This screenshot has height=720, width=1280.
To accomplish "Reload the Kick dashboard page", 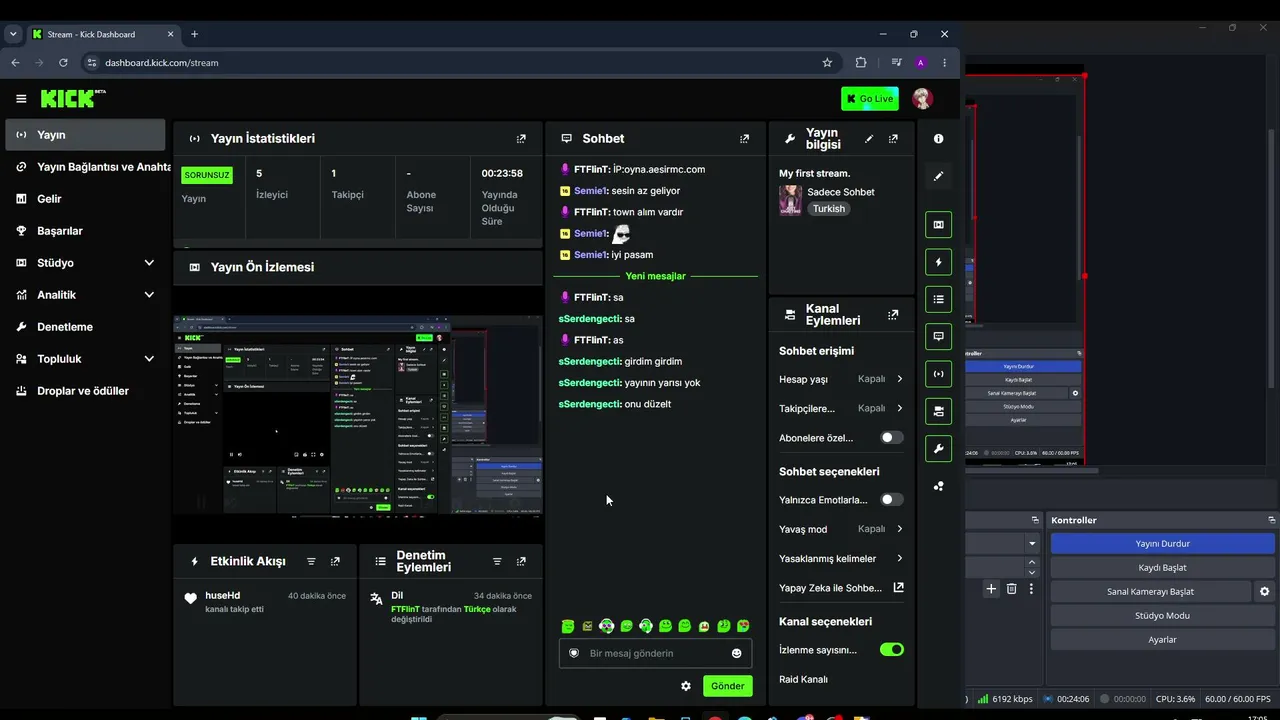I will [x=63, y=63].
